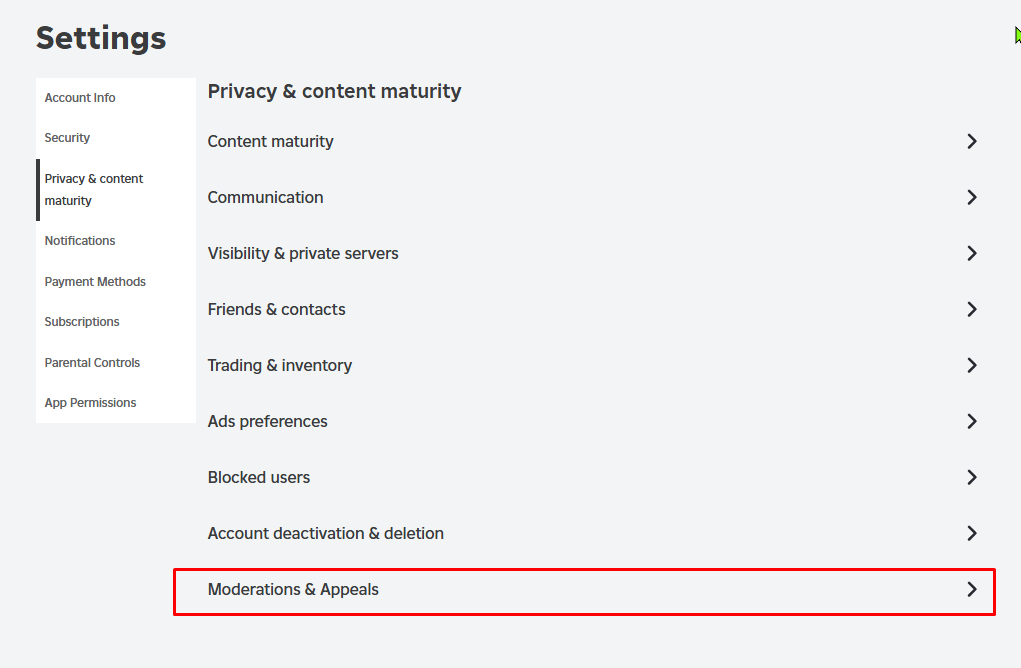Screen dimensions: 1021x668
Task: Expand the Blocked users chevron
Action: (971, 477)
